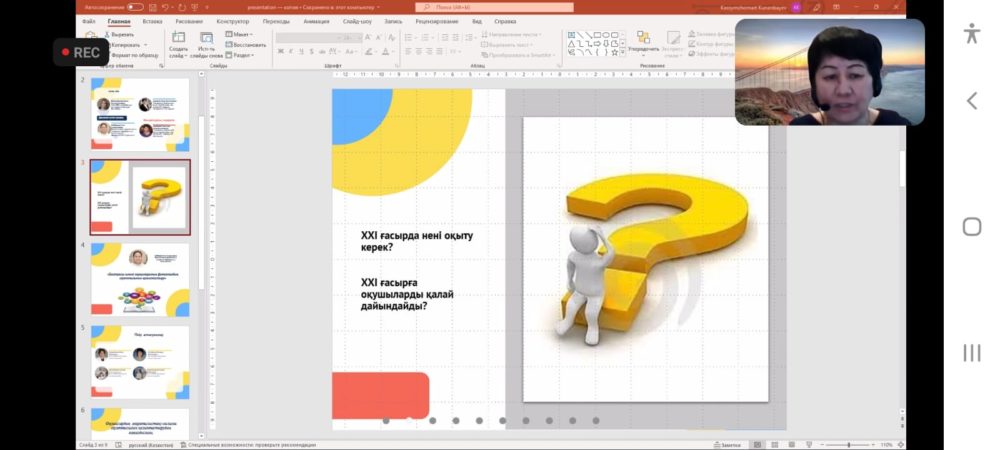Toggle underline Ч formatting

pos(302,52)
